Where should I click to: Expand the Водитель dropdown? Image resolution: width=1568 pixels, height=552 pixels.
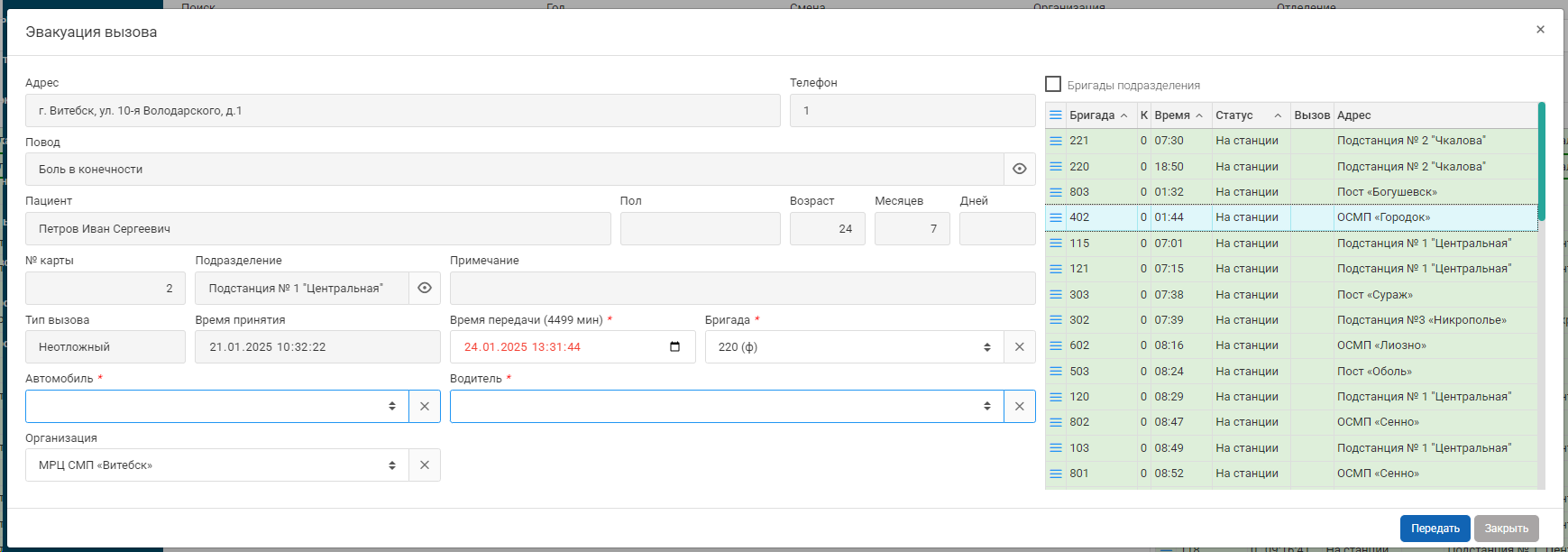pyautogui.click(x=987, y=407)
